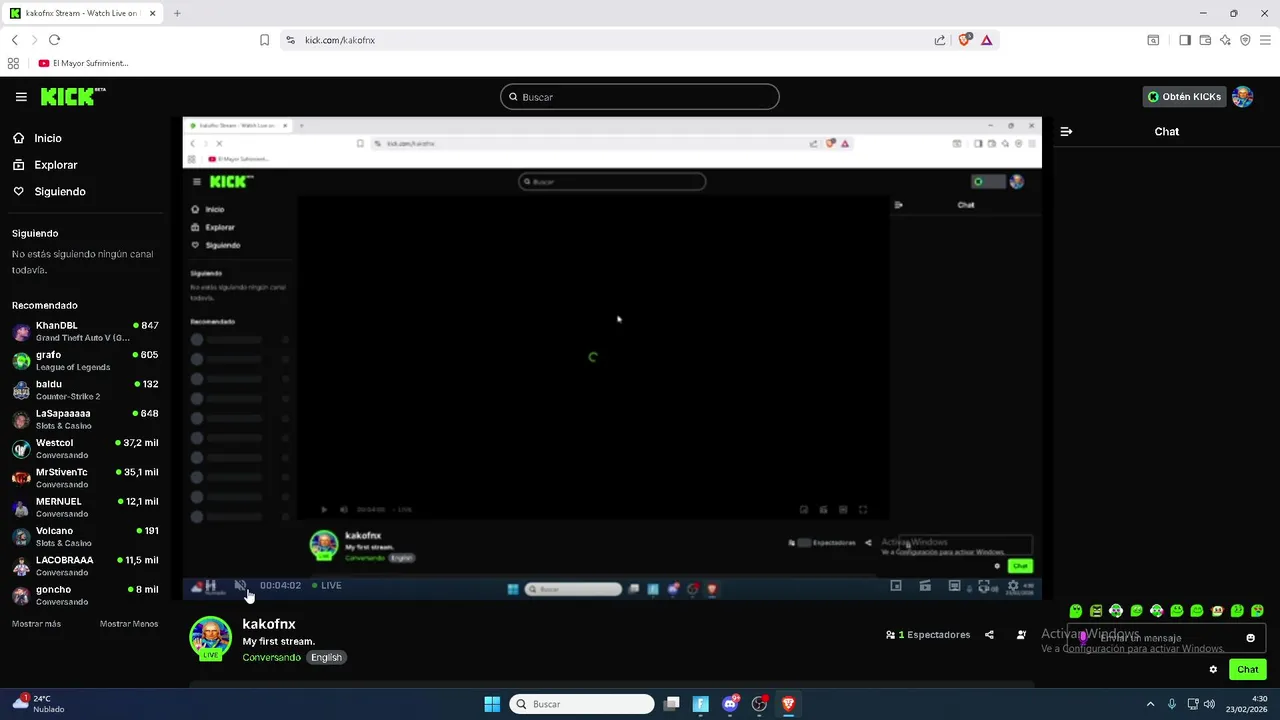Toggle the Brave sidebar panel icon

(x=1185, y=40)
